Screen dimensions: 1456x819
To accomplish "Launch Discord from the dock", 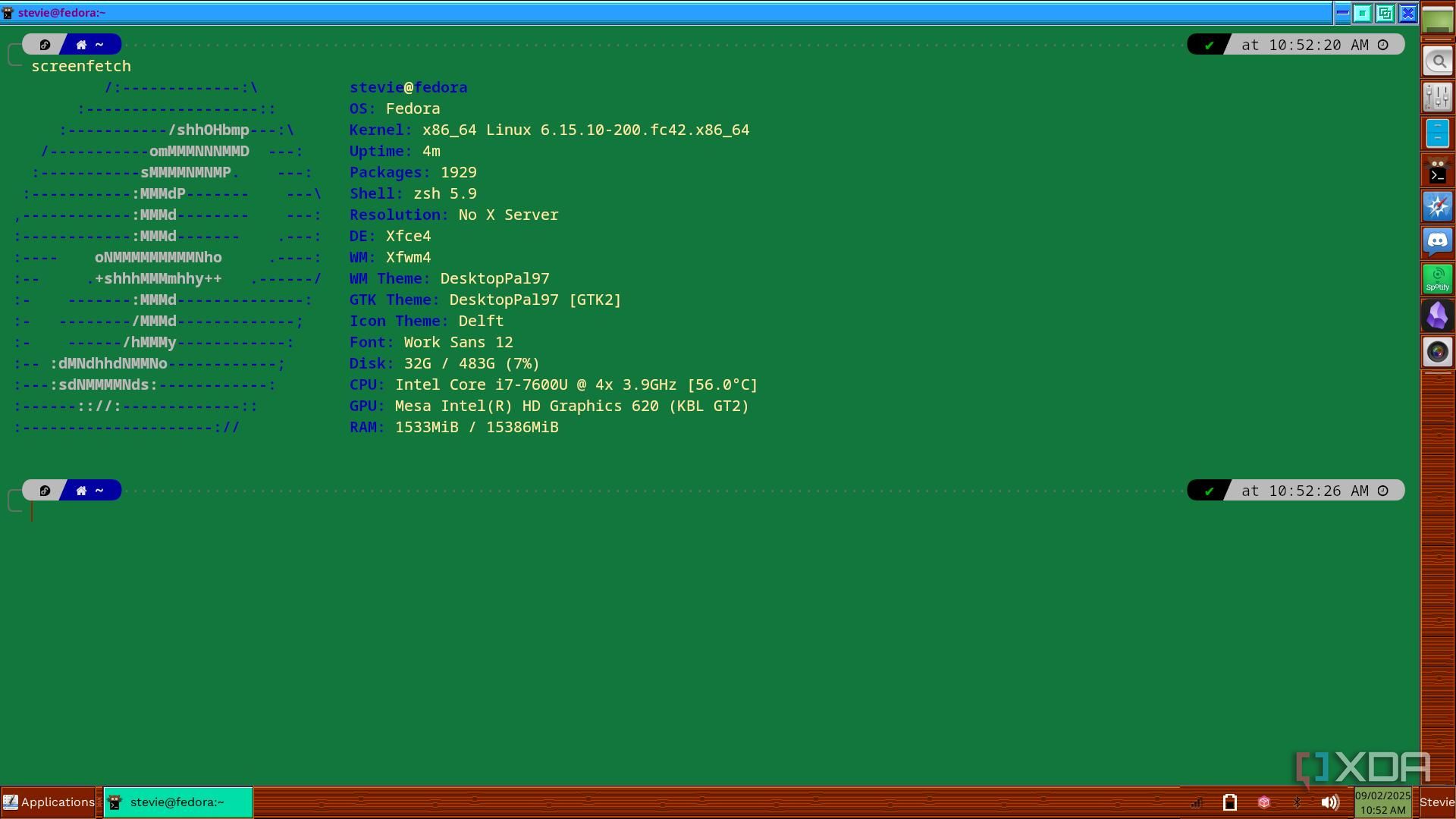I will (1438, 242).
